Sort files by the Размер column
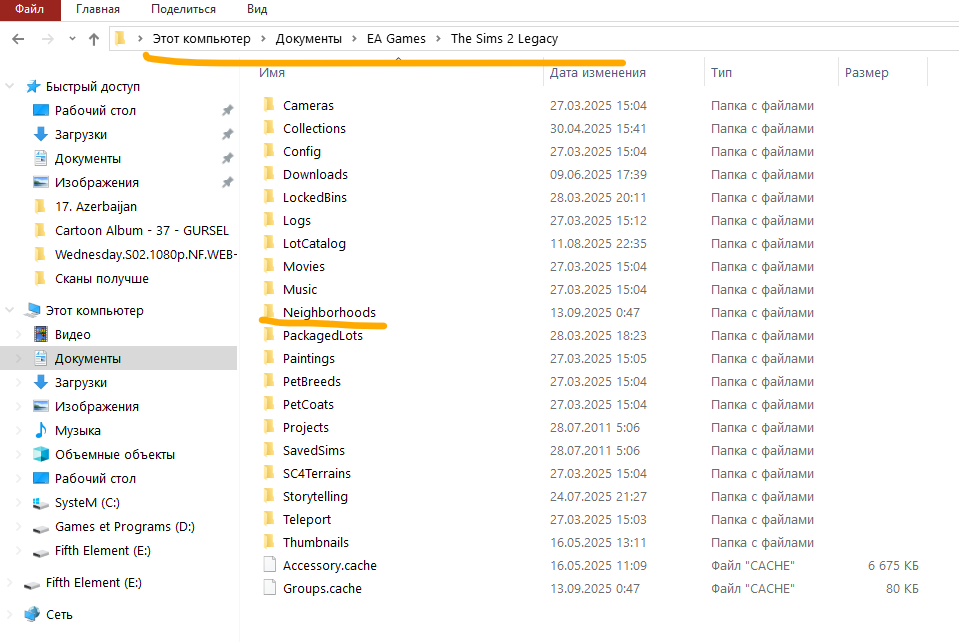959x642 pixels. click(866, 72)
